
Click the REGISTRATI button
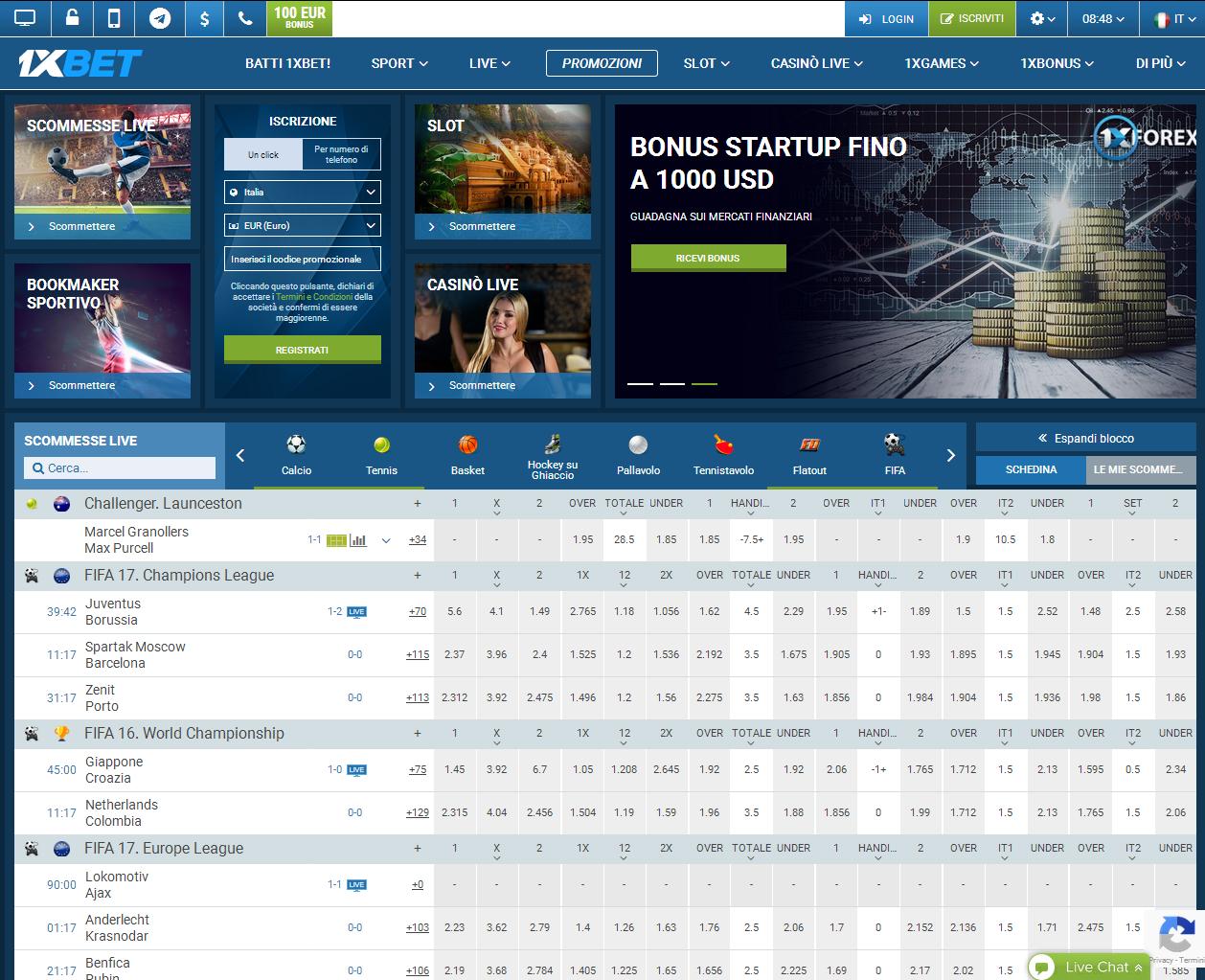[x=303, y=350]
